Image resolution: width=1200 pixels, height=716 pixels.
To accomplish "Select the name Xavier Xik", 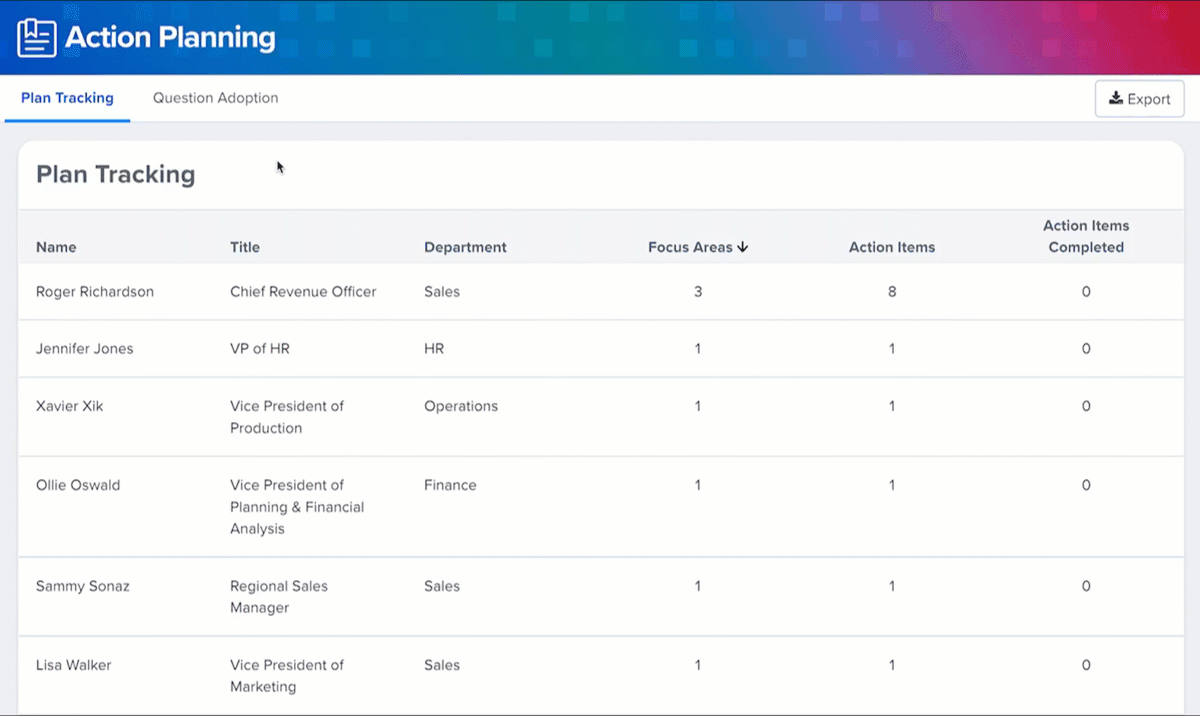I will [x=69, y=406].
